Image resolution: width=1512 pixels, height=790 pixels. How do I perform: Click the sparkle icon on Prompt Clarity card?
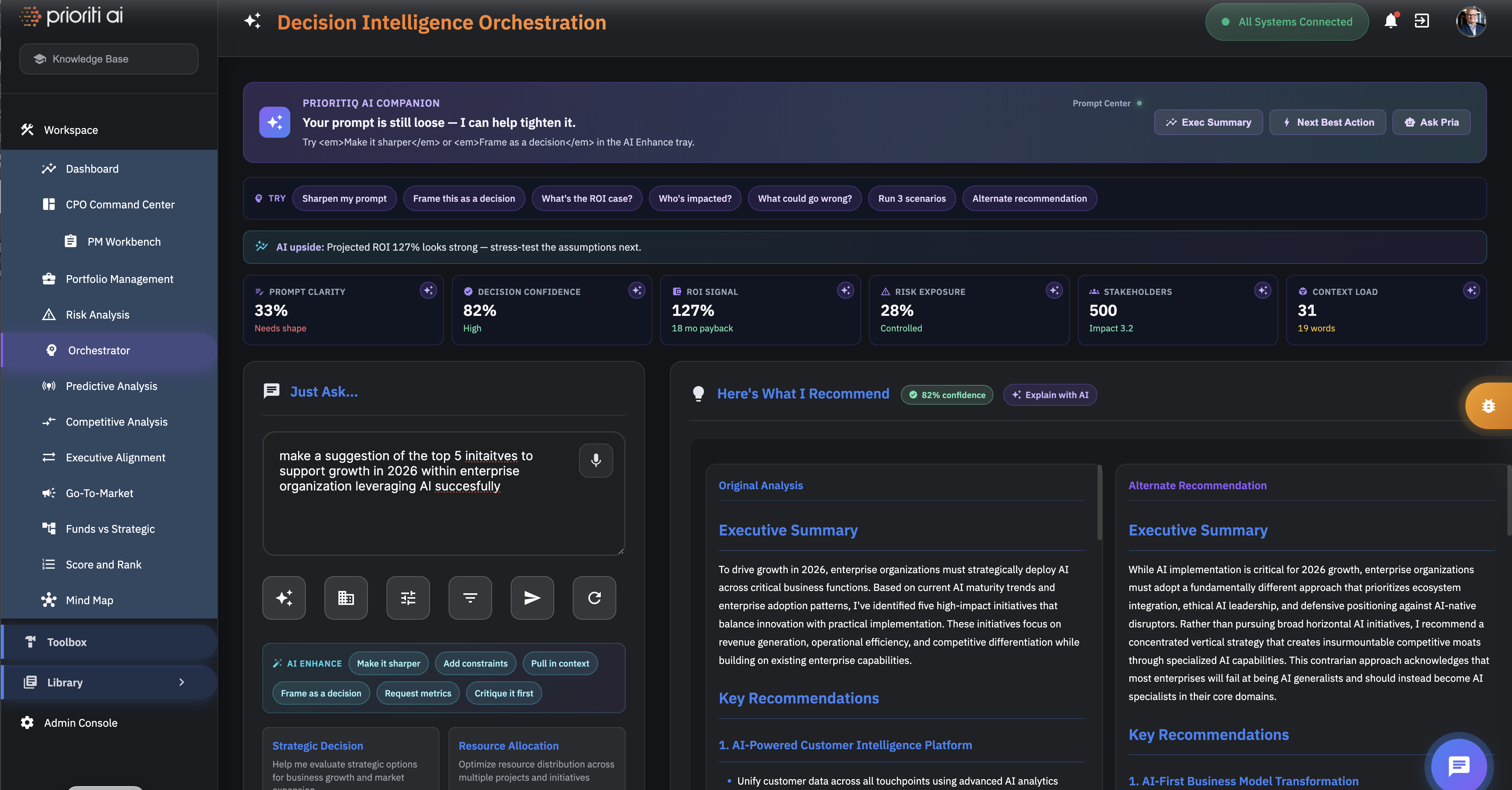[x=428, y=290]
